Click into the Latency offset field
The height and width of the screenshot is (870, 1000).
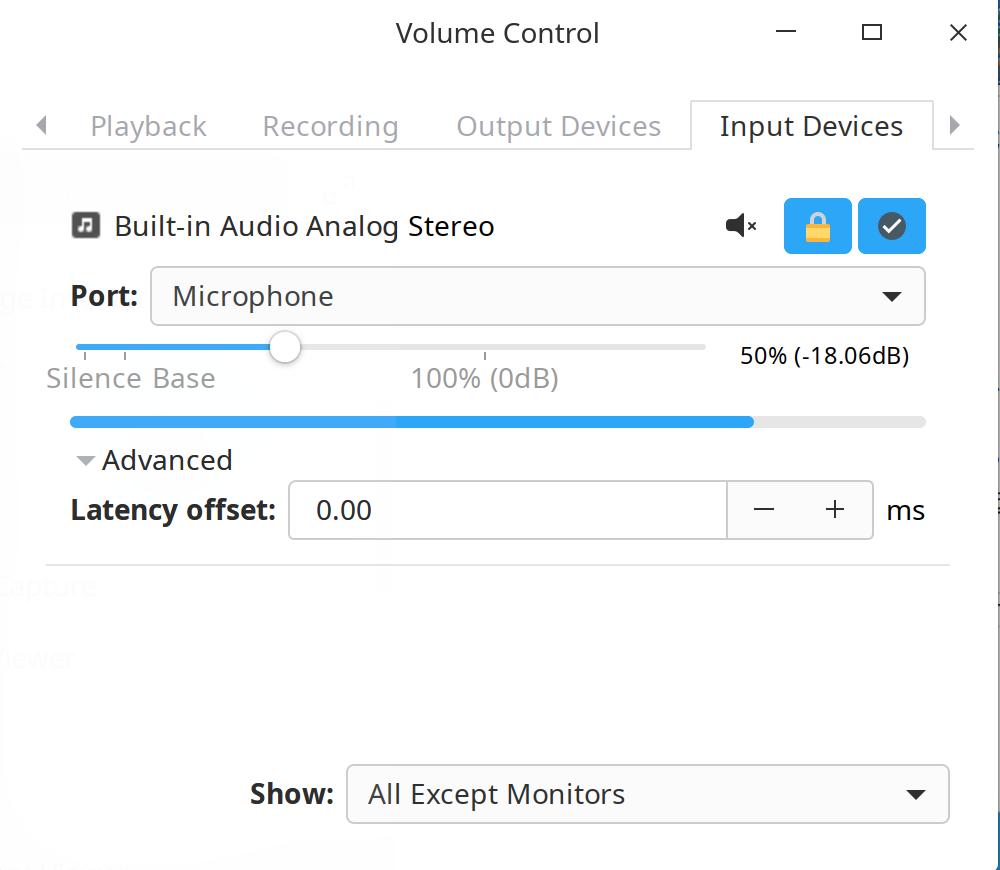point(508,510)
